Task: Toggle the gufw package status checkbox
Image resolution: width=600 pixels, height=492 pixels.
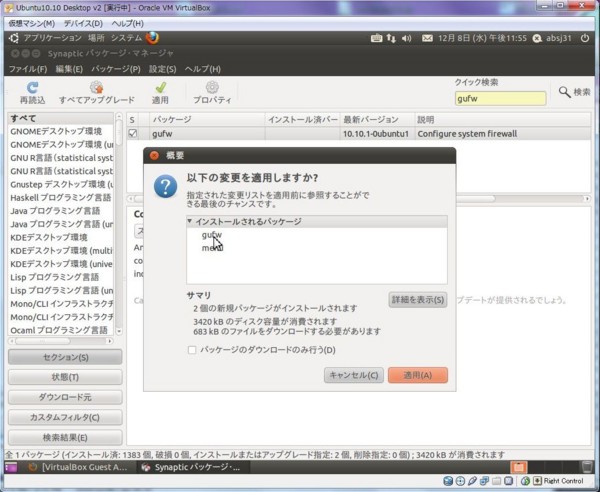Action: pos(132,134)
